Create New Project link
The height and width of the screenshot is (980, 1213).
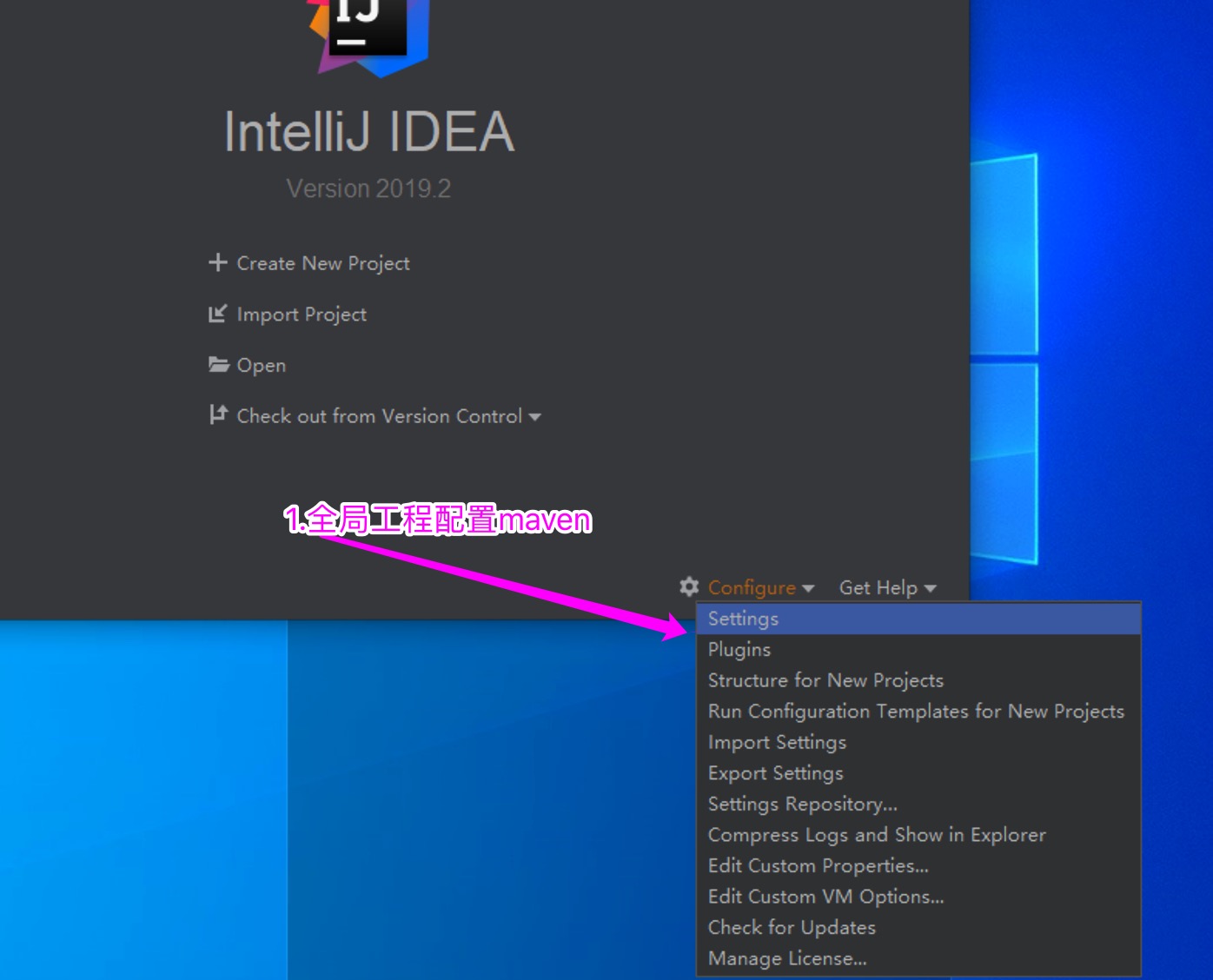[x=322, y=263]
